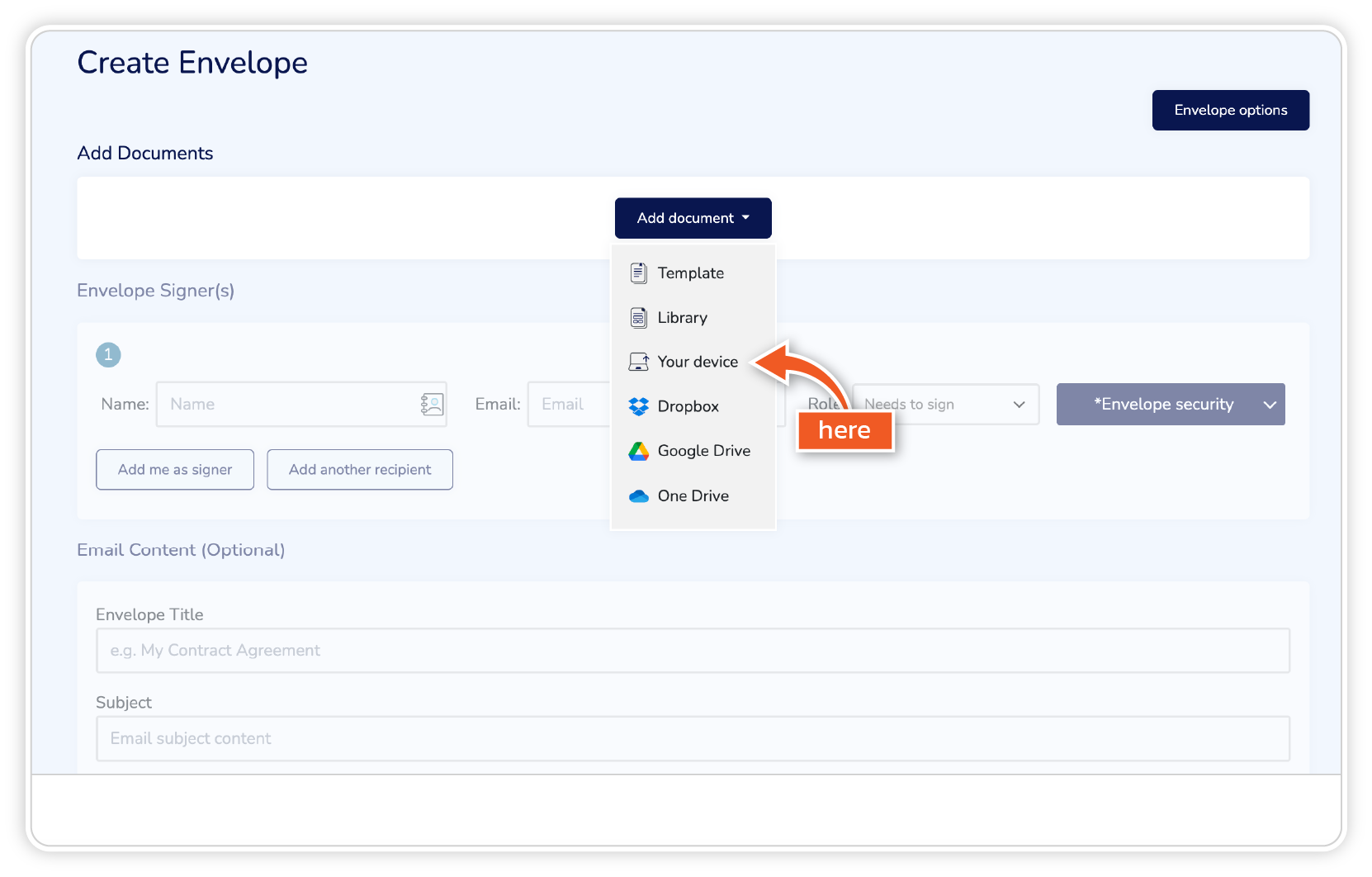The width and height of the screenshot is (1372, 877).
Task: Click the Library document icon
Action: pos(638,317)
